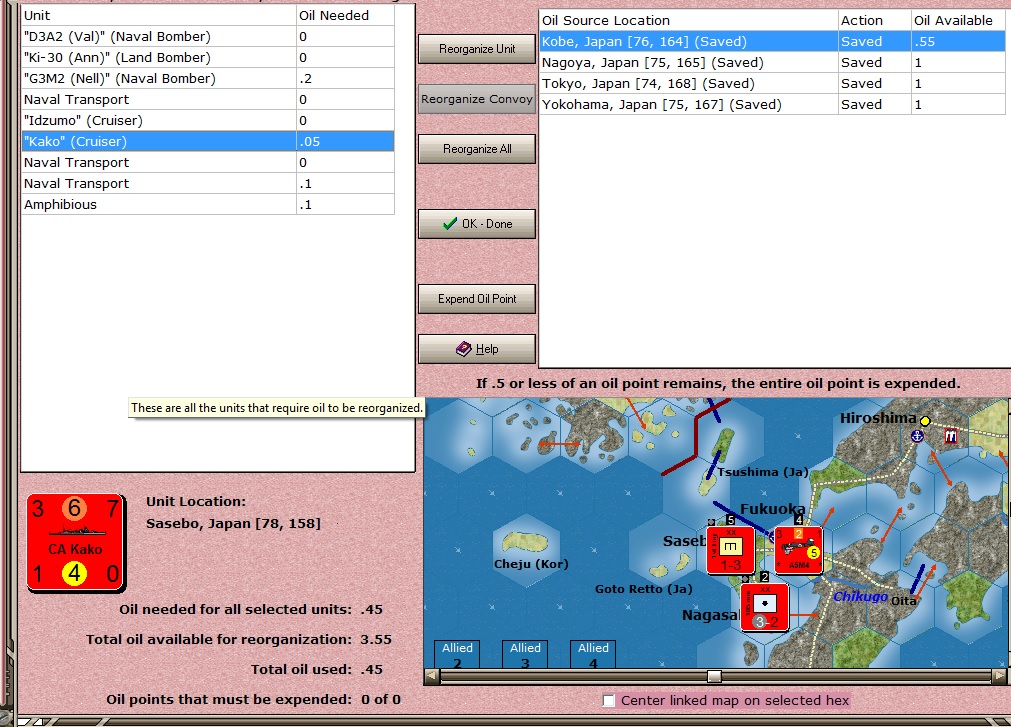Click the Tsushima (Ja) island label
The image size is (1011, 727).
pyautogui.click(x=763, y=472)
